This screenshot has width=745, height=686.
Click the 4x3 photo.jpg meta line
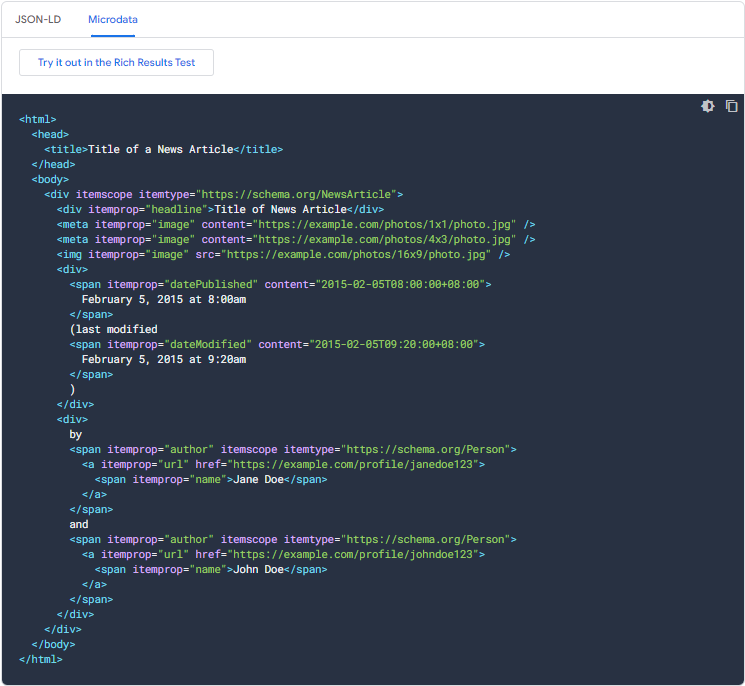click(x=296, y=239)
